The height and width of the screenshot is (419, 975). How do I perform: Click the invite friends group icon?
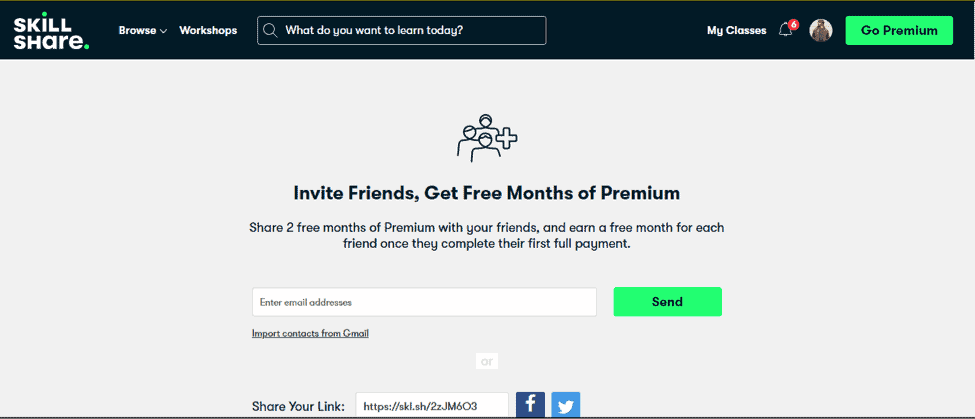tap(488, 138)
